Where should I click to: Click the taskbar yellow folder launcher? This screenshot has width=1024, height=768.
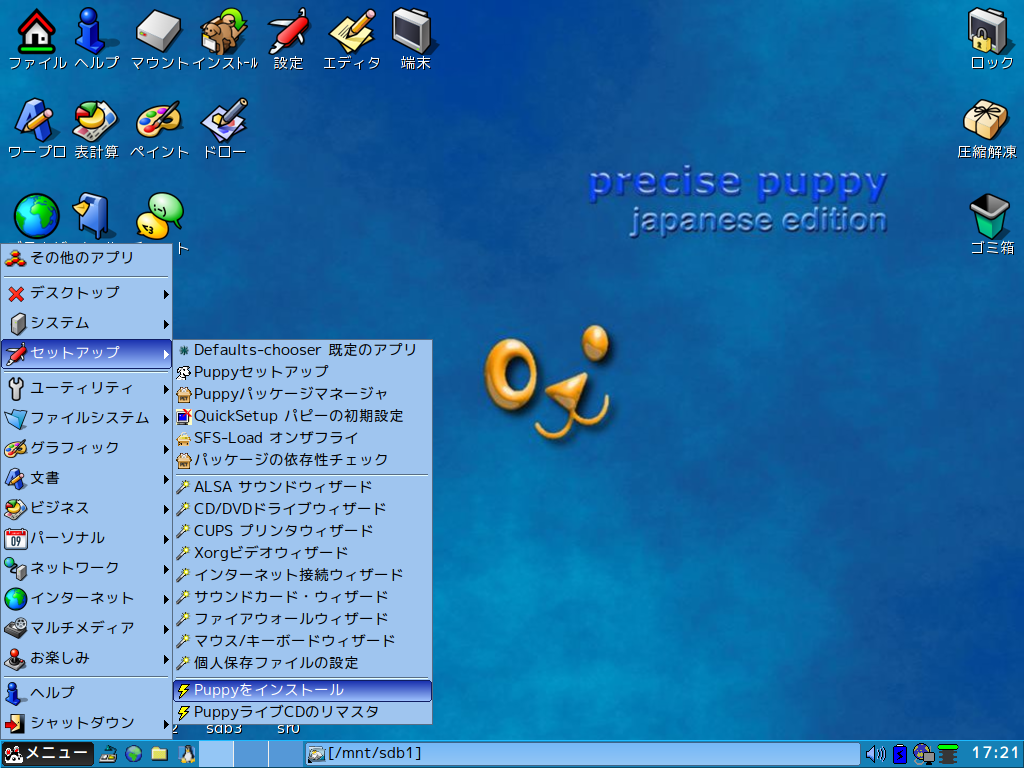click(x=159, y=754)
